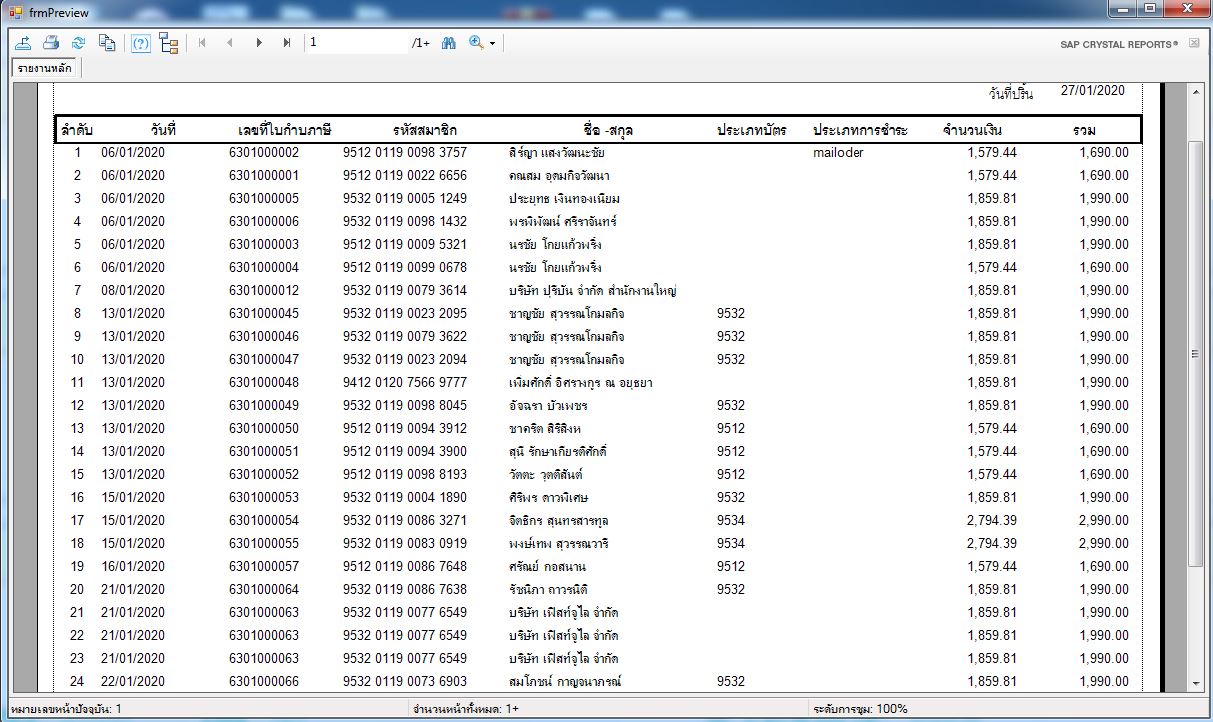Click the ชื่อ -สกุล column header

609,130
